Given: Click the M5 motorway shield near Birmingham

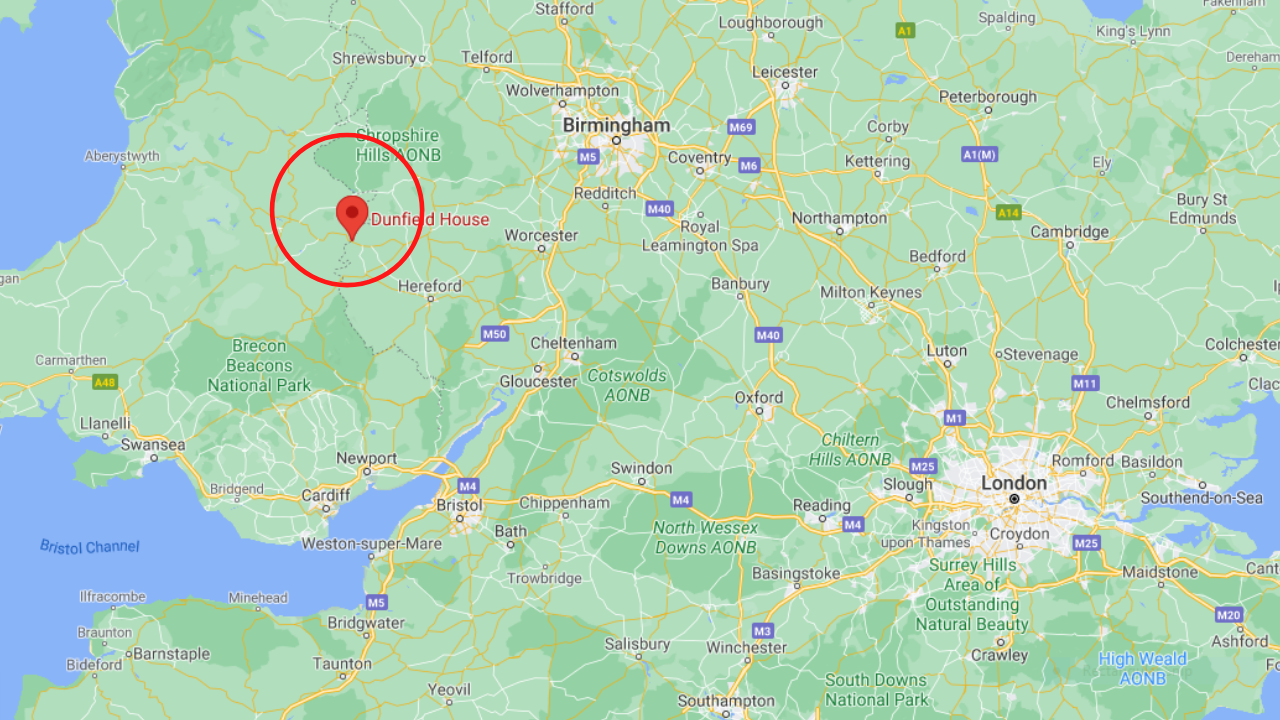Looking at the screenshot, I should 588,157.
